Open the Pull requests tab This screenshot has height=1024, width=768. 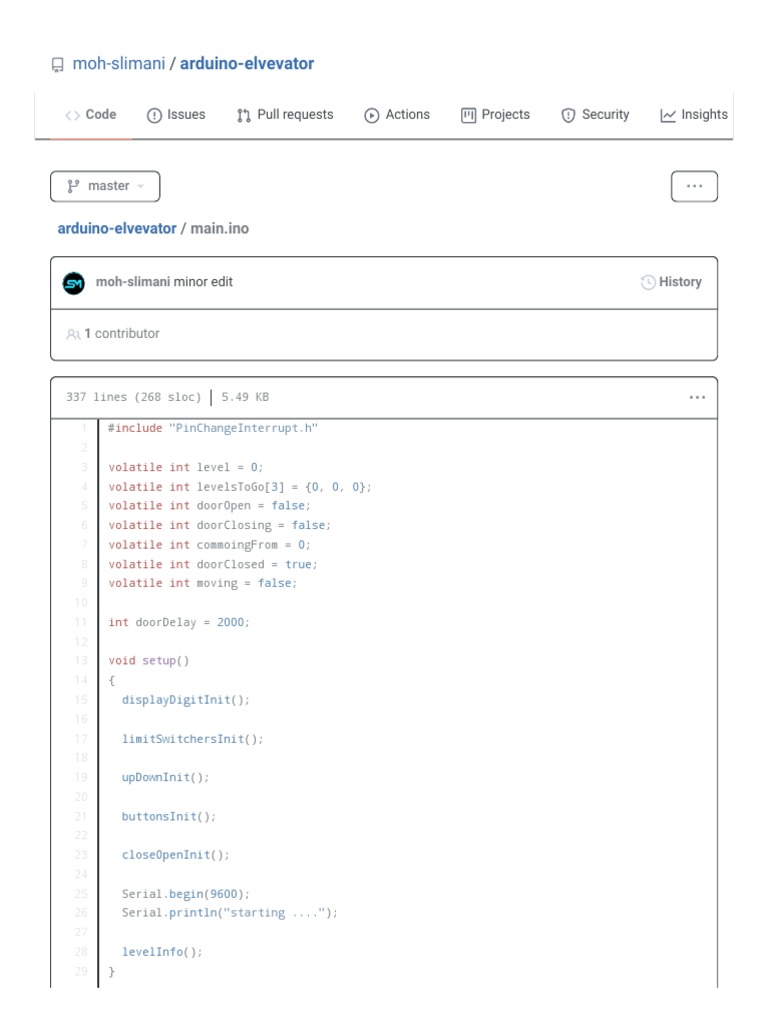click(x=285, y=115)
